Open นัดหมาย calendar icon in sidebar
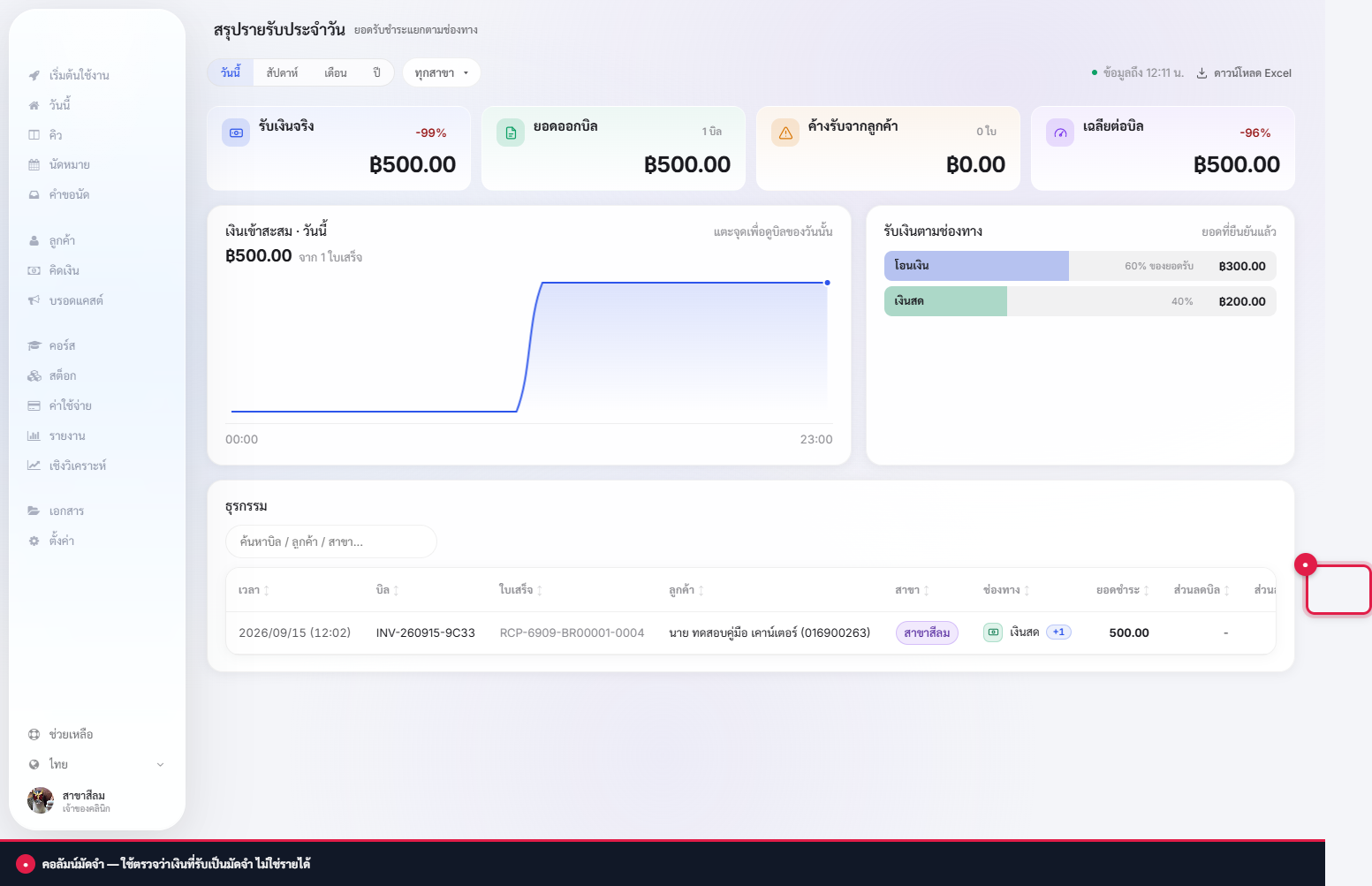1372x886 pixels. point(34,165)
